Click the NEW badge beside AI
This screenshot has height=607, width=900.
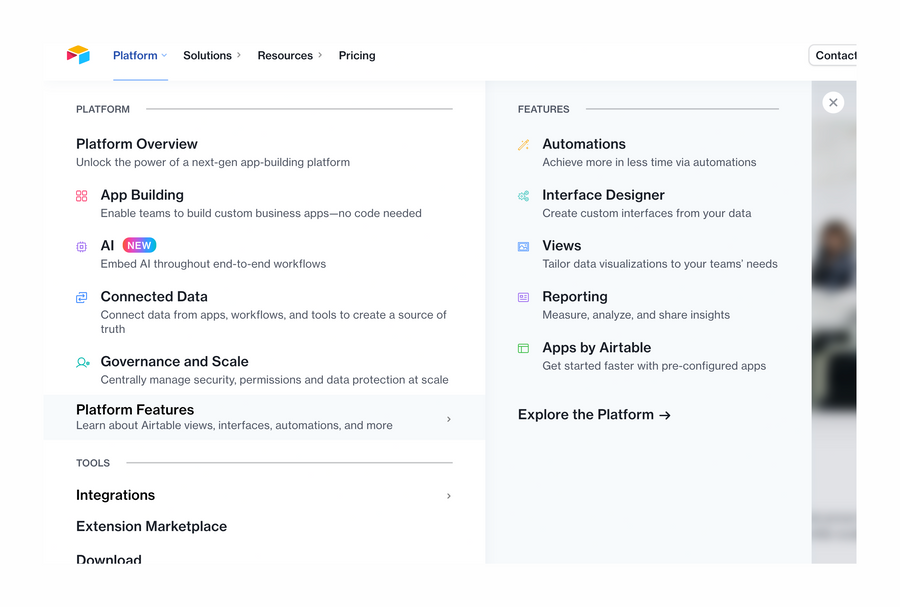[x=139, y=245]
